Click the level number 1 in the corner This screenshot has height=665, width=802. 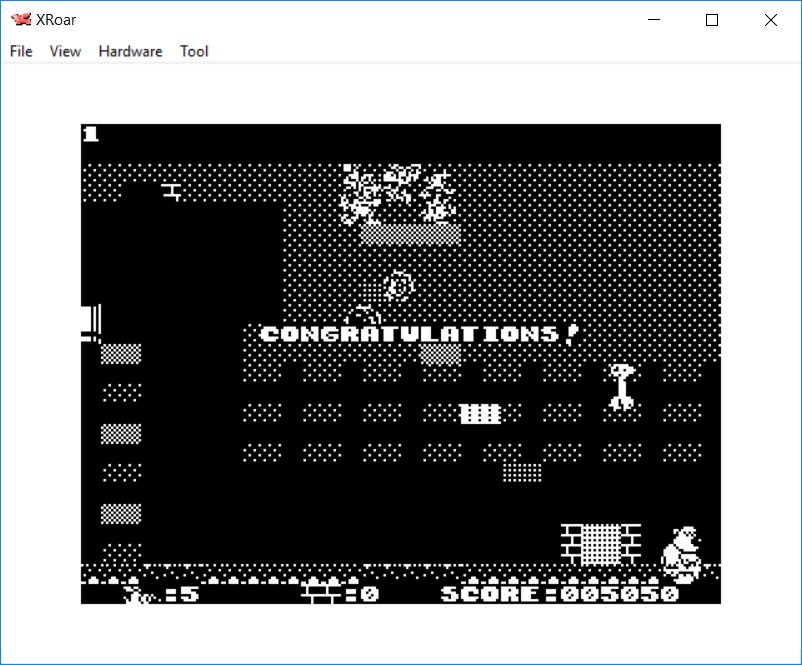[x=90, y=134]
